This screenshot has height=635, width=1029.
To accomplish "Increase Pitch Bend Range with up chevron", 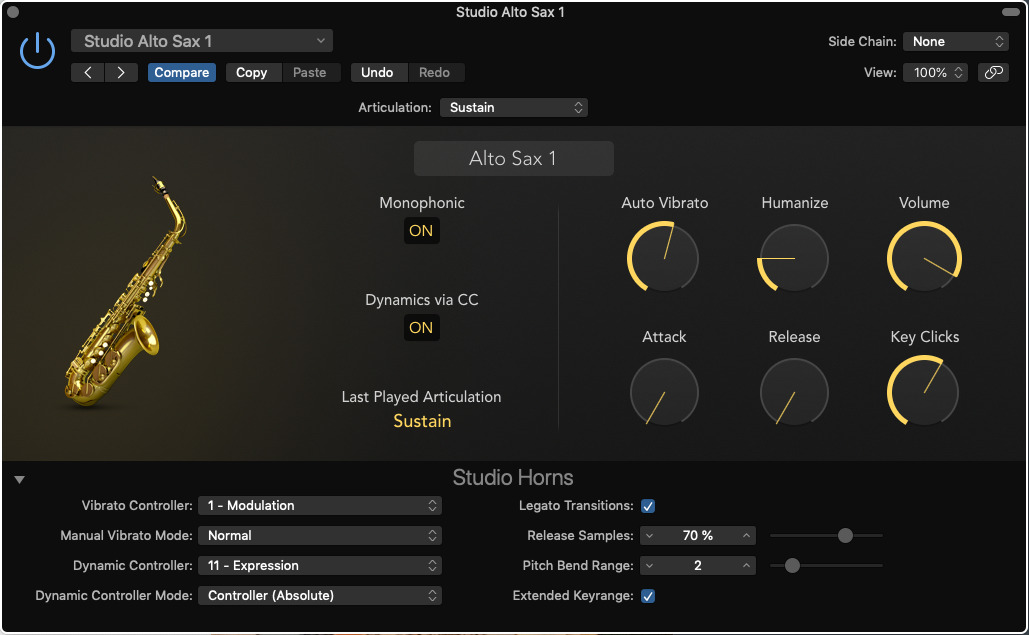I will coord(746,565).
